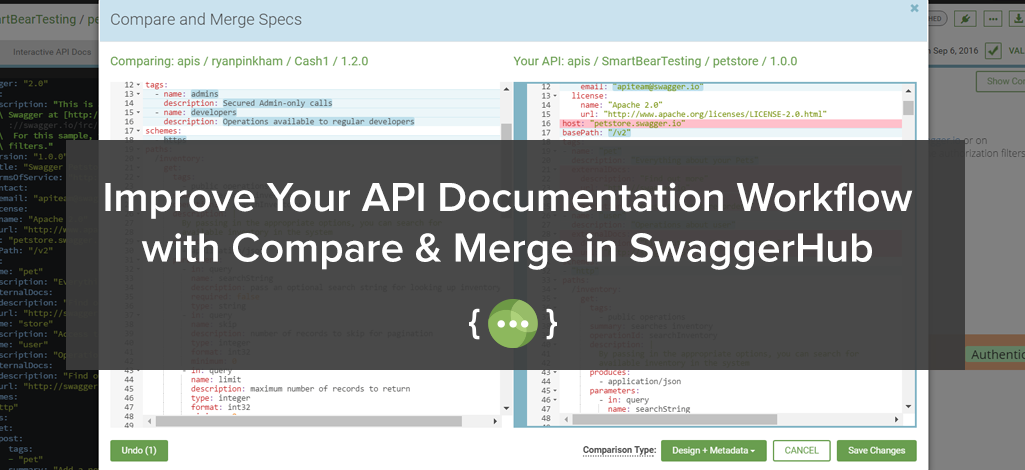Collapse the license block in right editor
The image size is (1025, 470).
555,95
